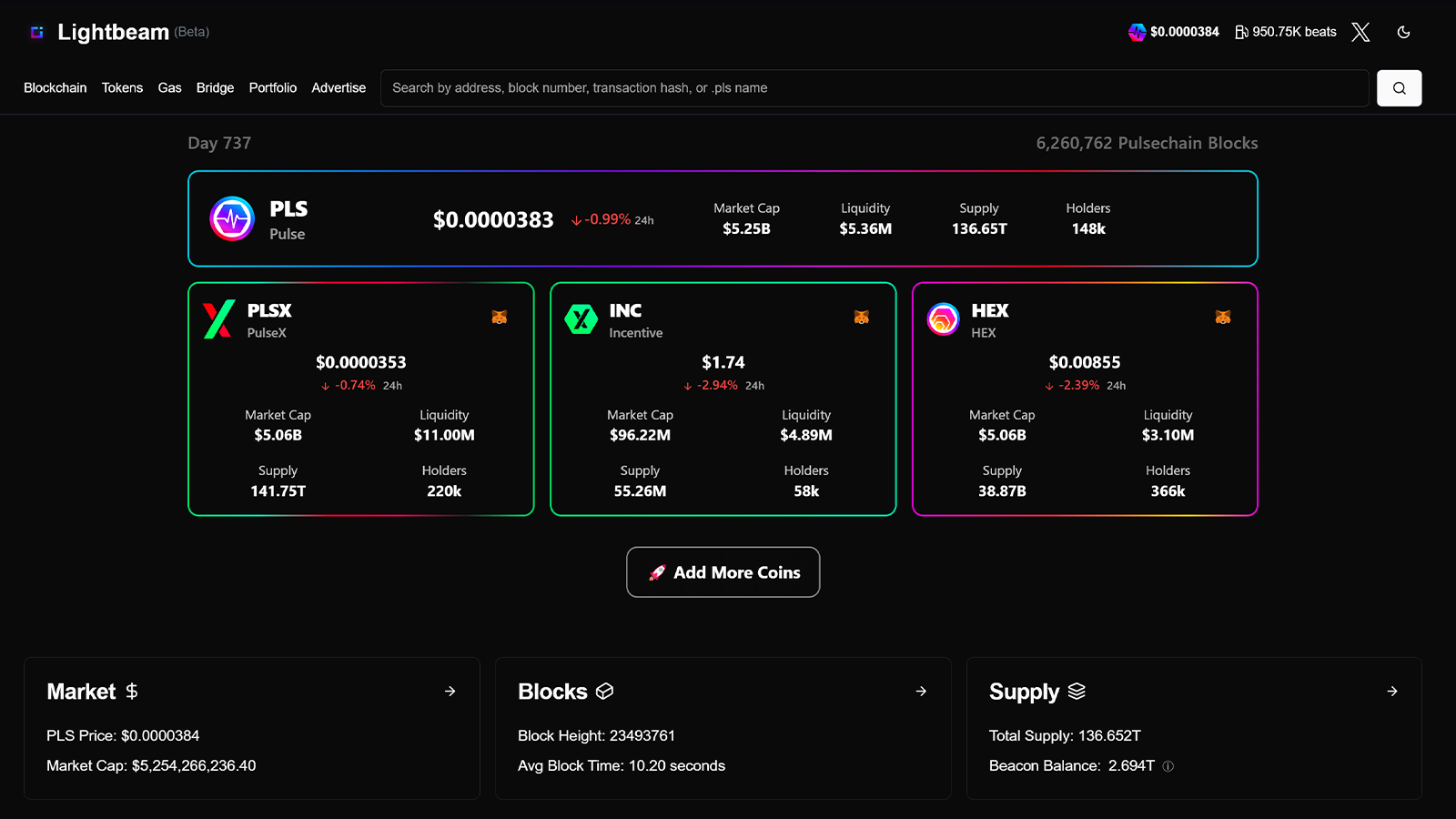Click Block Height: 23493761
The image size is (1456, 819).
click(x=597, y=735)
